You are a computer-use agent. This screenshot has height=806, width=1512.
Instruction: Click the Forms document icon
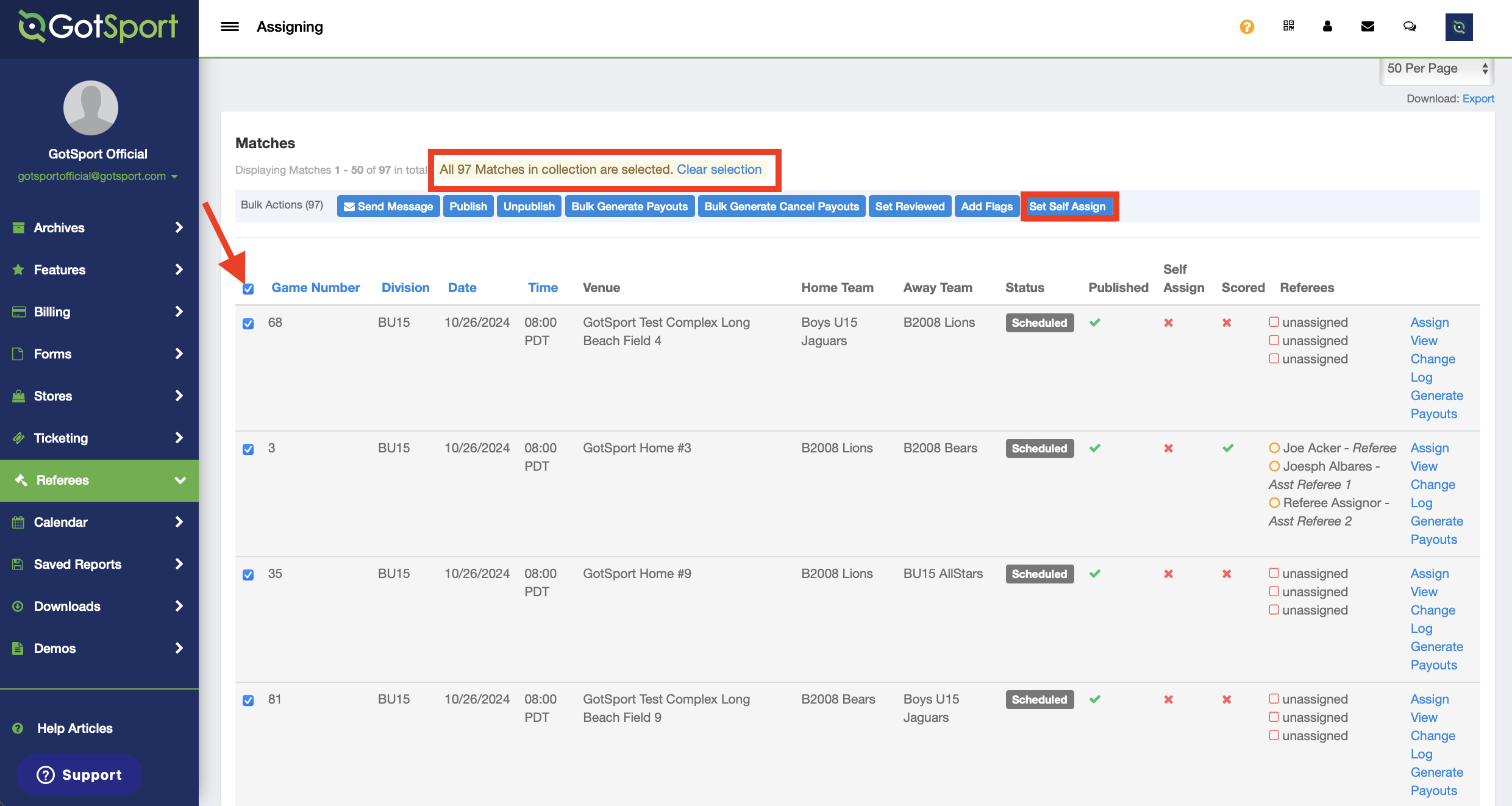(x=18, y=354)
